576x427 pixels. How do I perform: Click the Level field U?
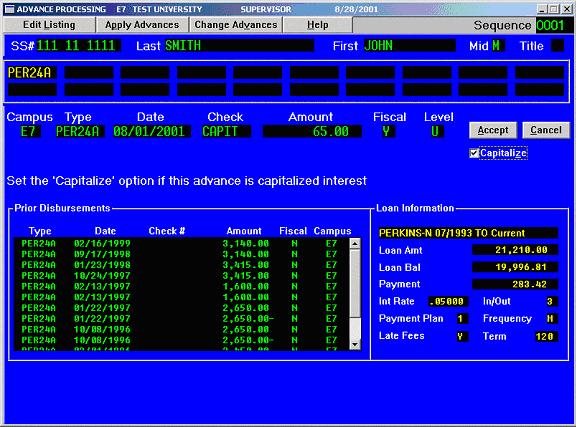(437, 131)
